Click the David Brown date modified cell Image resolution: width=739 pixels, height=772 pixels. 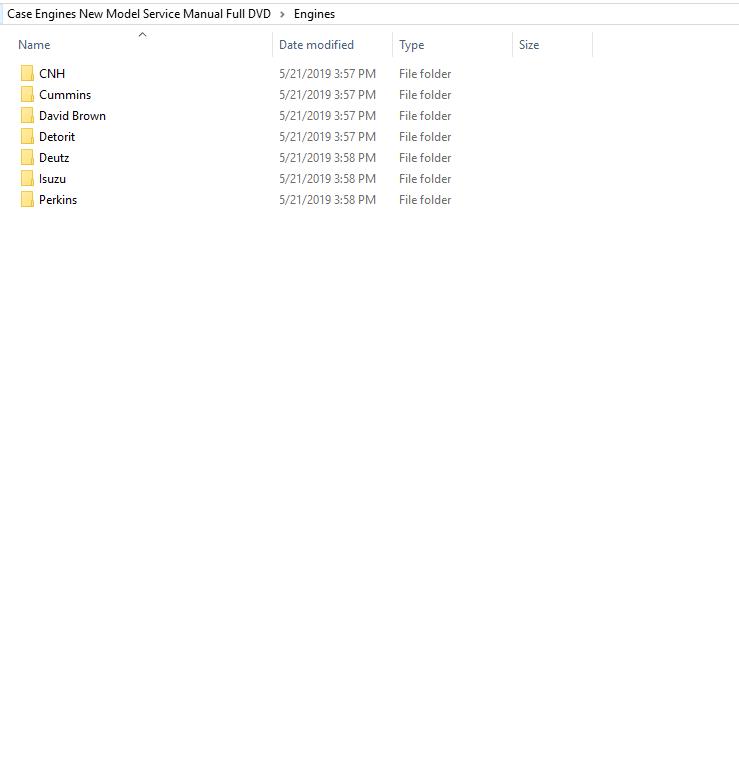tap(327, 116)
